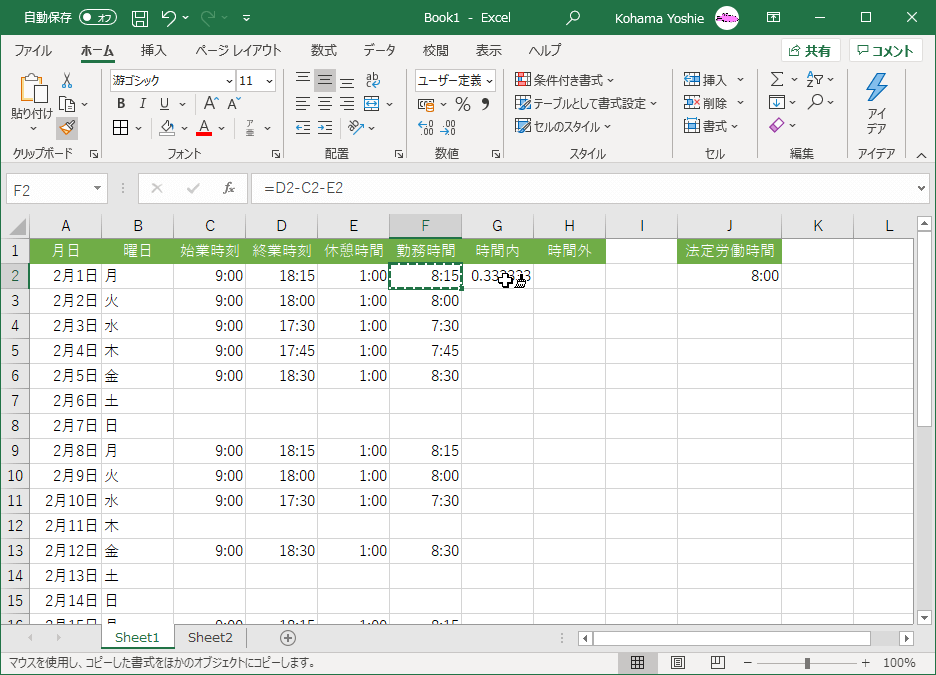Screen dimensions: 936x675
Task: Open the Name Box dropdown arrow
Action: [97, 189]
